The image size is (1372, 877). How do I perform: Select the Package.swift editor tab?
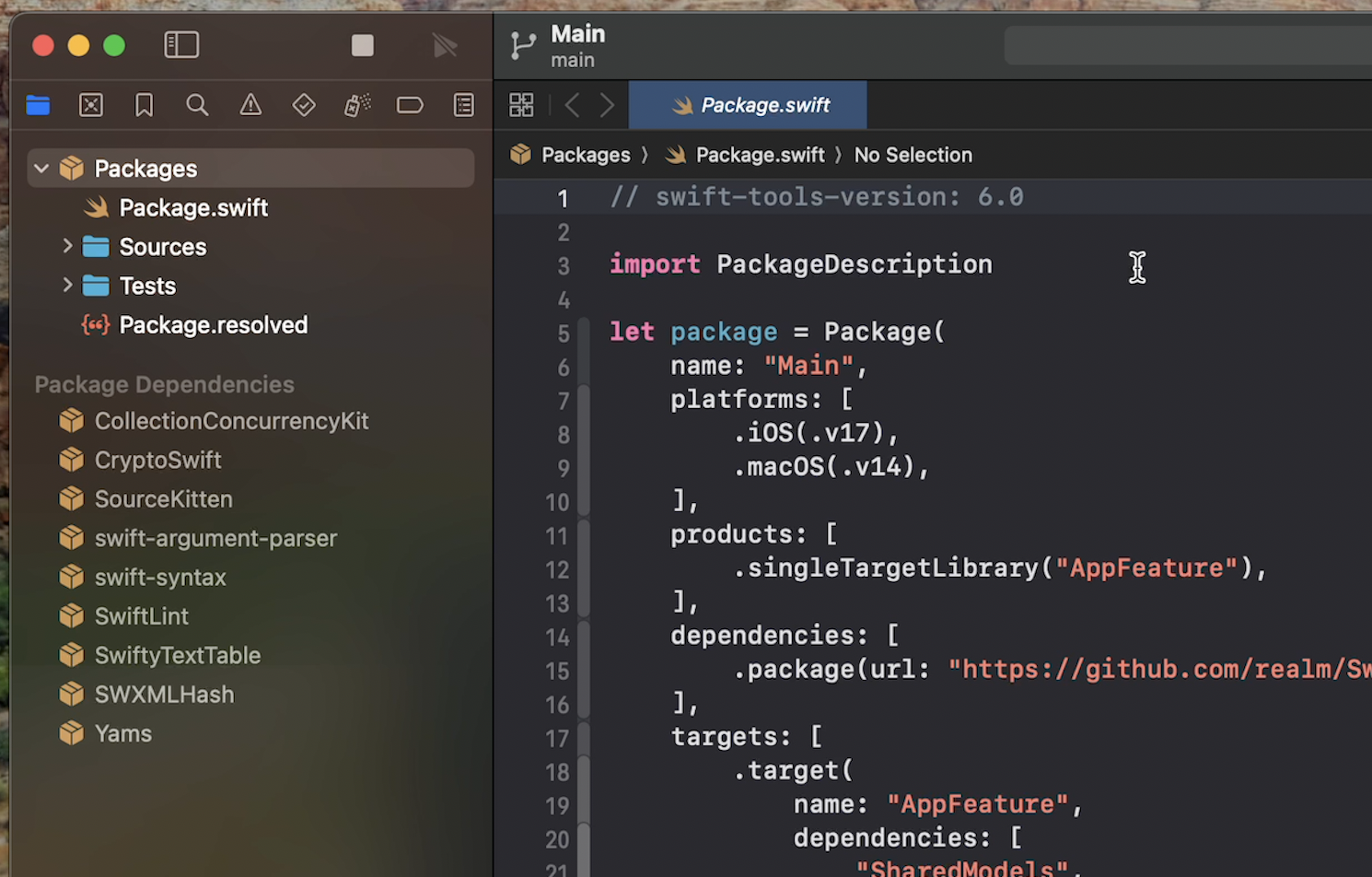tap(748, 106)
